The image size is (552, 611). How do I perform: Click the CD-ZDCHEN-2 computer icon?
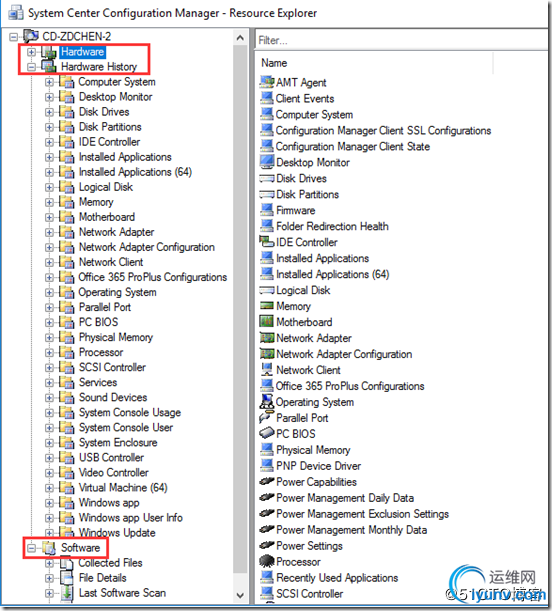(31, 36)
